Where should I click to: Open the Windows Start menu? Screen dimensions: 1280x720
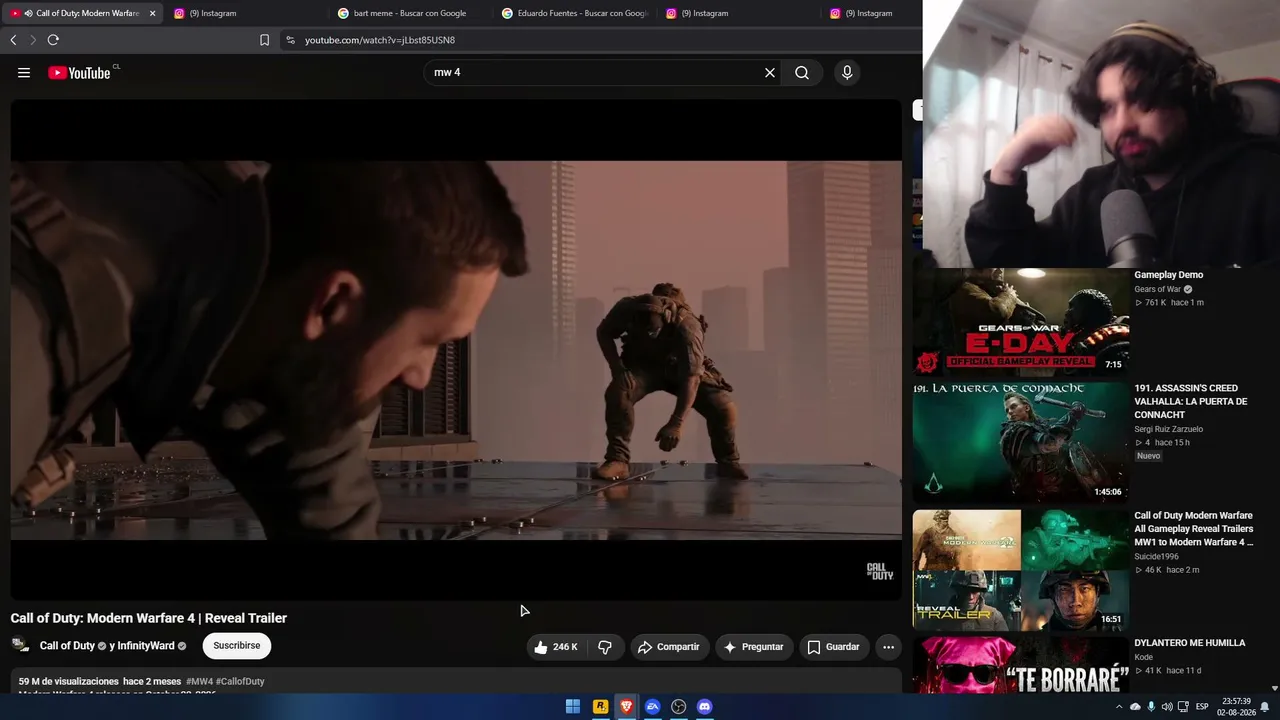click(573, 707)
